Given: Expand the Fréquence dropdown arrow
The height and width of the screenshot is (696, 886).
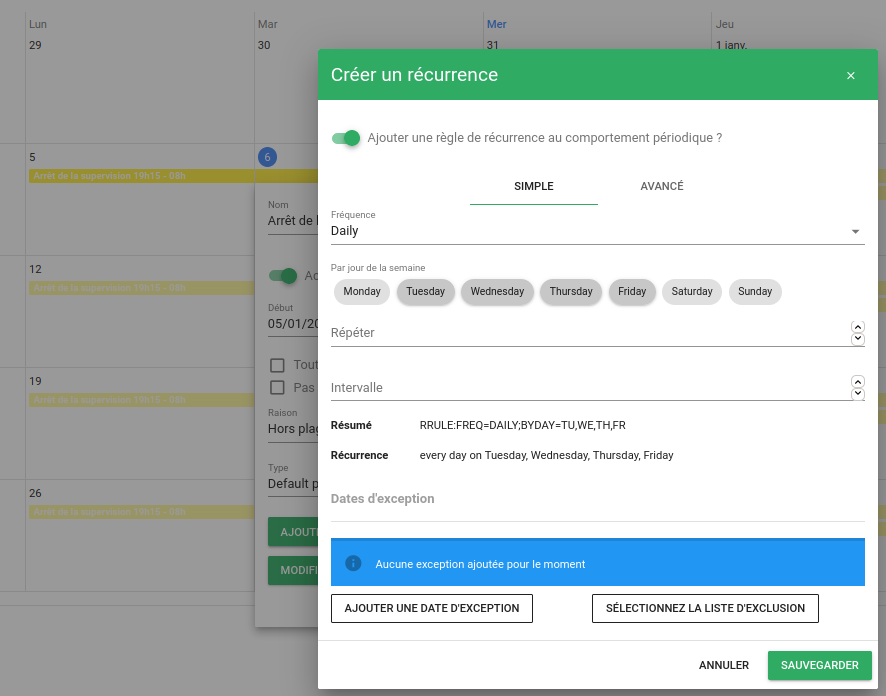Looking at the screenshot, I should pyautogui.click(x=855, y=232).
